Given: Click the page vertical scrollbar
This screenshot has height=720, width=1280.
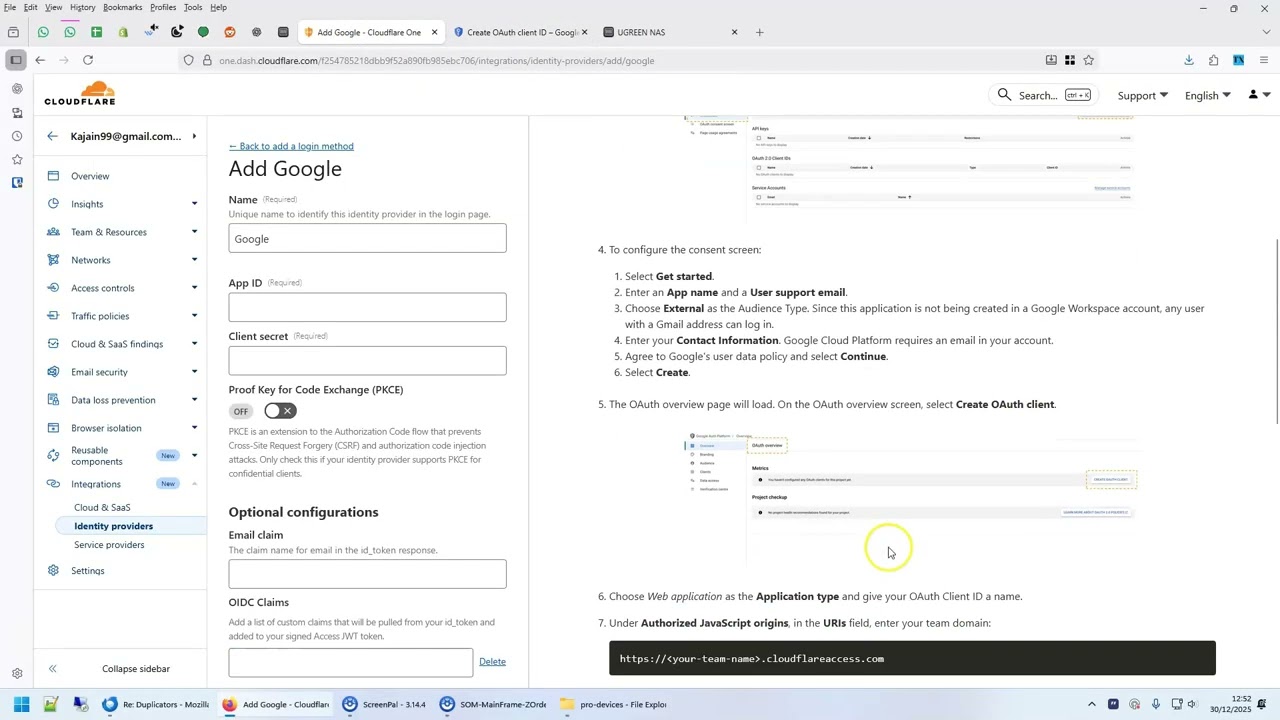Looking at the screenshot, I should tap(1277, 331).
